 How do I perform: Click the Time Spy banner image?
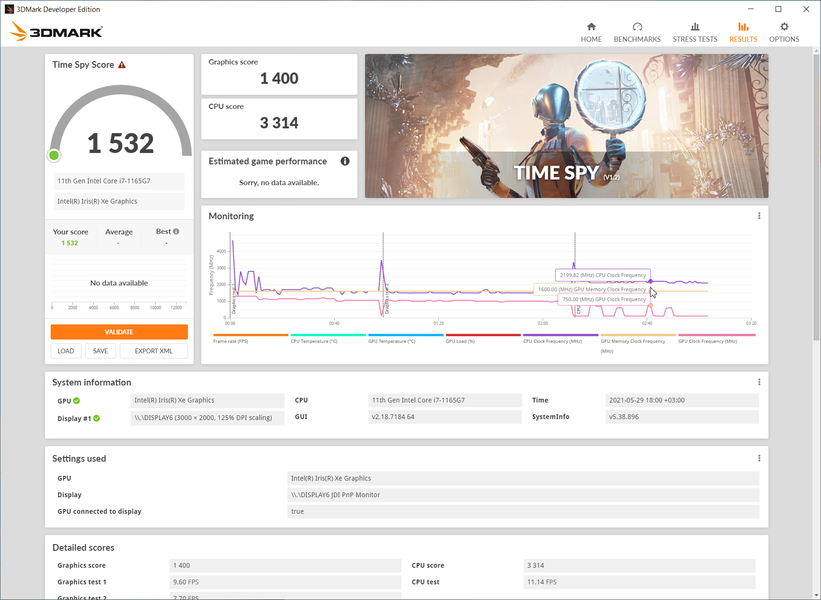point(567,126)
